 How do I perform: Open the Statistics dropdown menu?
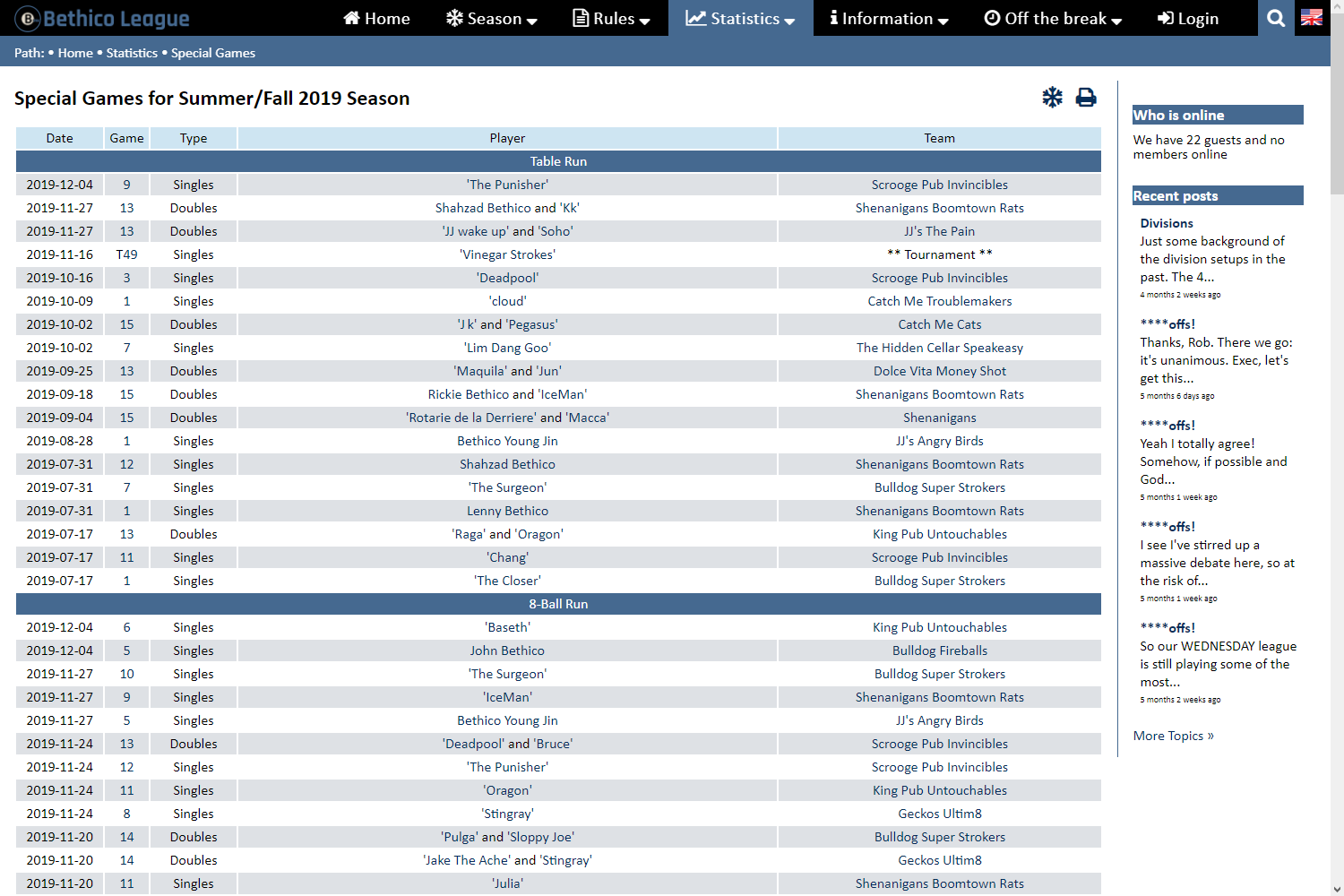pos(740,18)
